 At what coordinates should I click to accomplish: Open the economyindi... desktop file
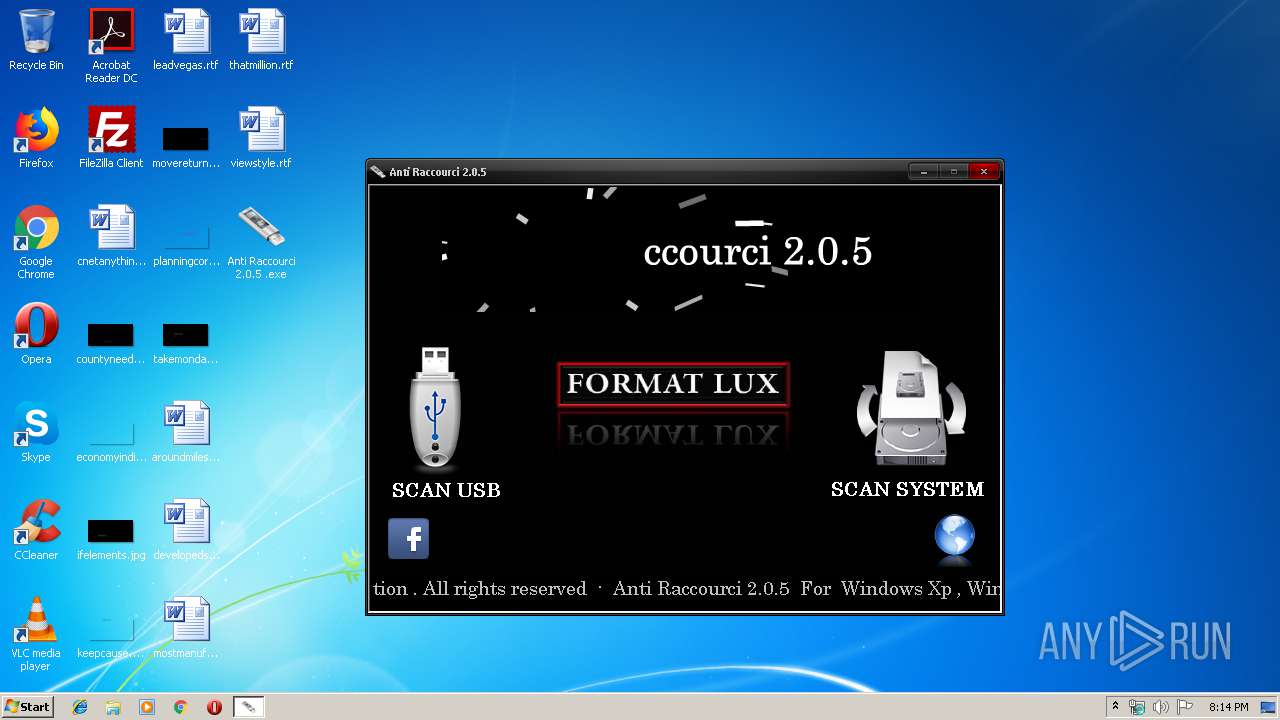click(111, 440)
